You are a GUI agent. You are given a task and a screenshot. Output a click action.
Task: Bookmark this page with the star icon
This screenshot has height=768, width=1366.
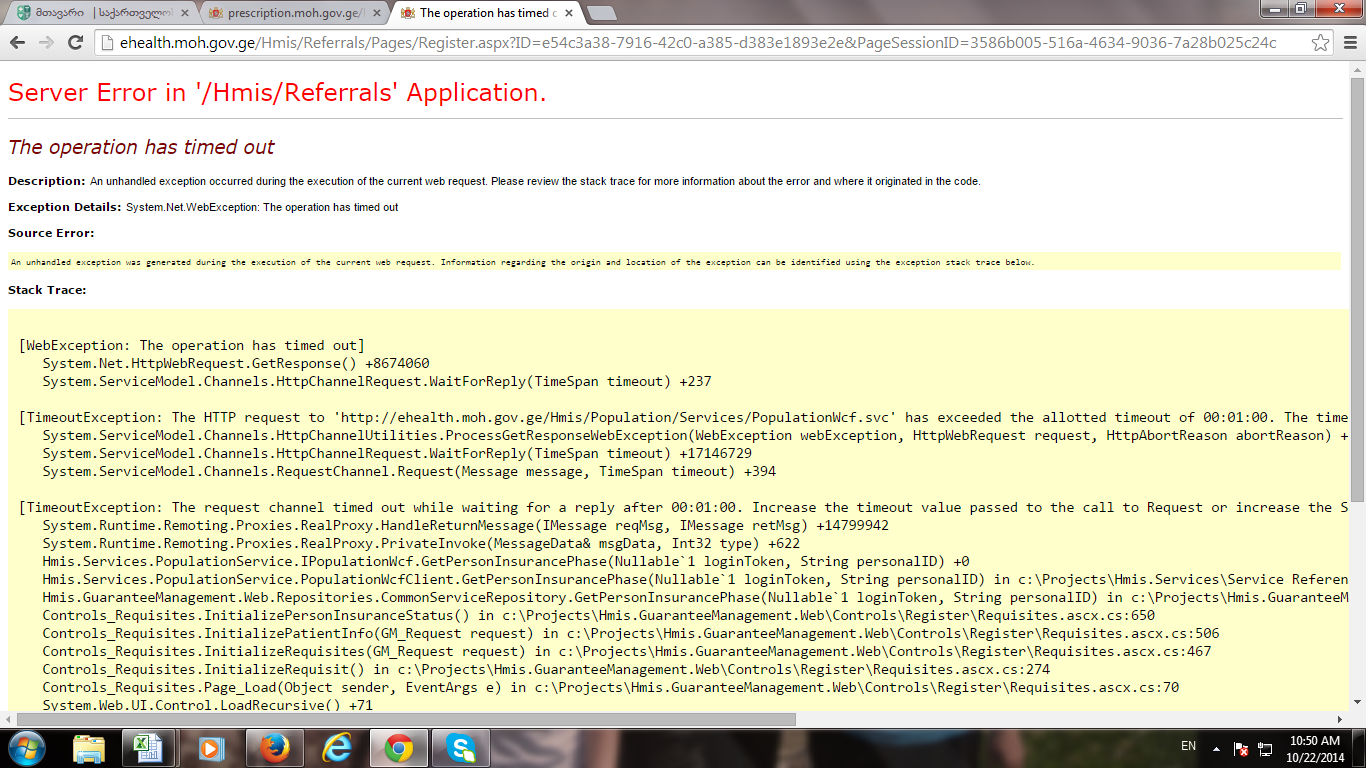[x=1320, y=43]
